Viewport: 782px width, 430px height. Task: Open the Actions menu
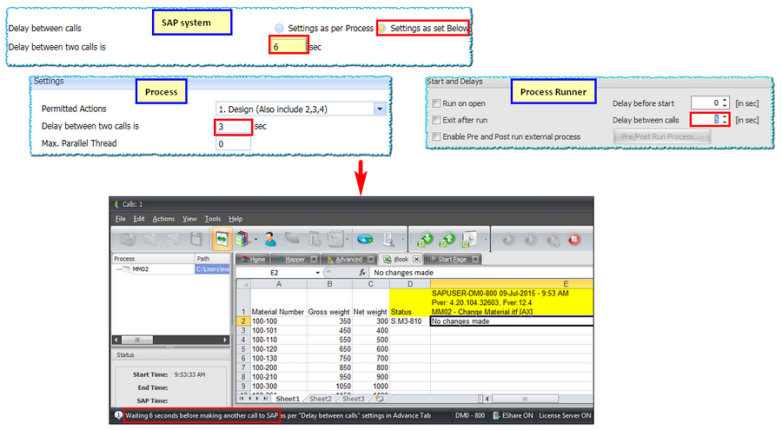pos(164,218)
